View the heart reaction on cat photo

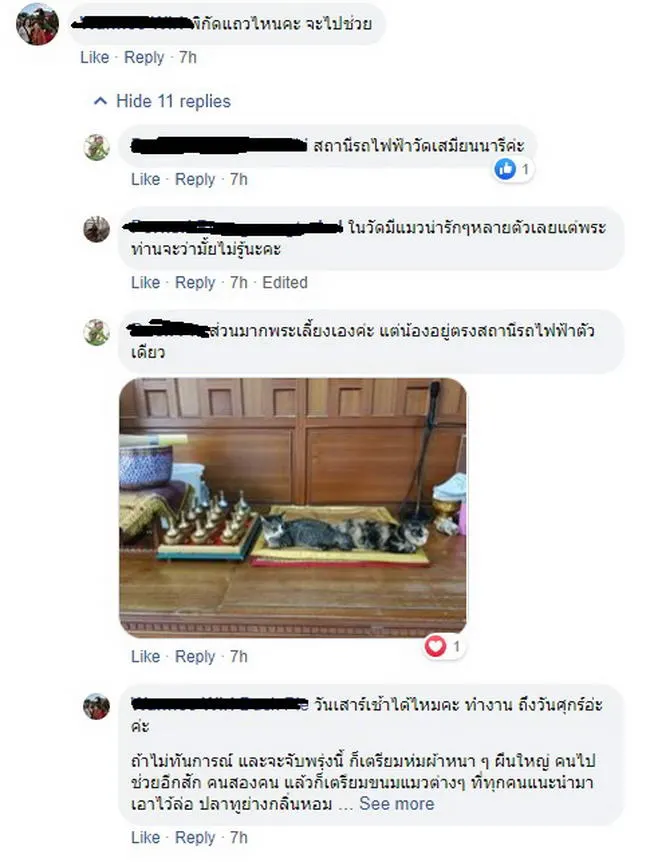(x=443, y=646)
